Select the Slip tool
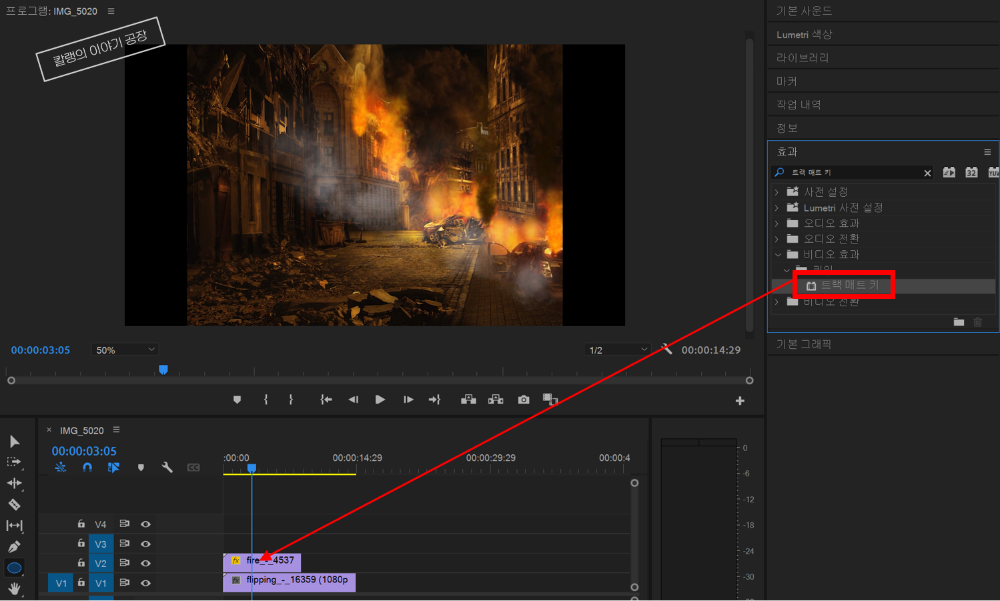Screen dimensions: 1000x601 coord(14,525)
